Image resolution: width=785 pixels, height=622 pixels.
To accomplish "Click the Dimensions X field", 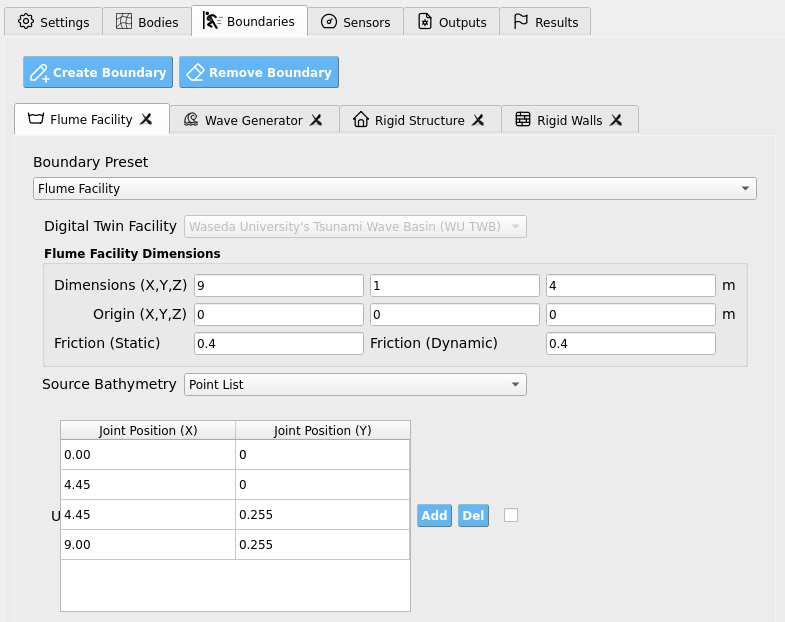I will (x=278, y=285).
